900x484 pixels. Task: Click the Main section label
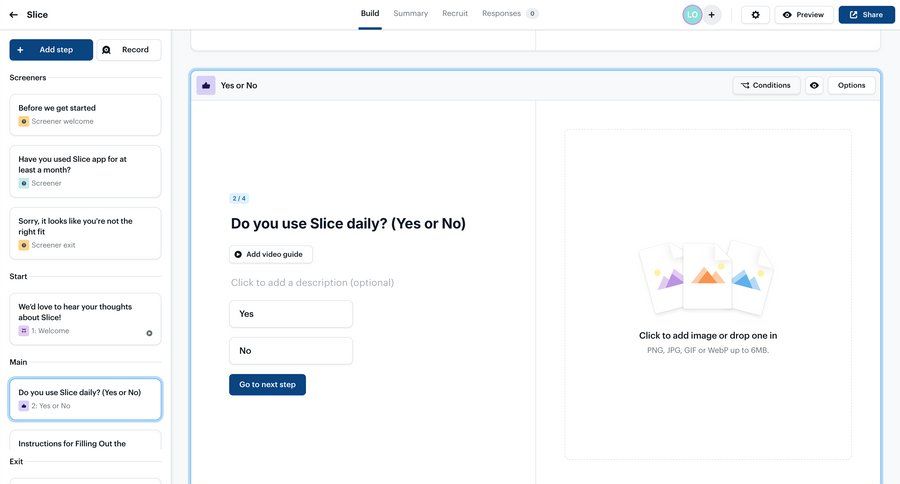[x=18, y=362]
